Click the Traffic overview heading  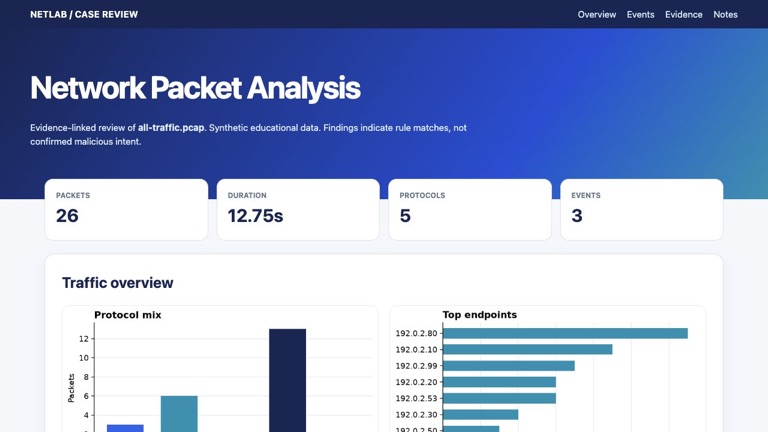pyautogui.click(x=118, y=283)
